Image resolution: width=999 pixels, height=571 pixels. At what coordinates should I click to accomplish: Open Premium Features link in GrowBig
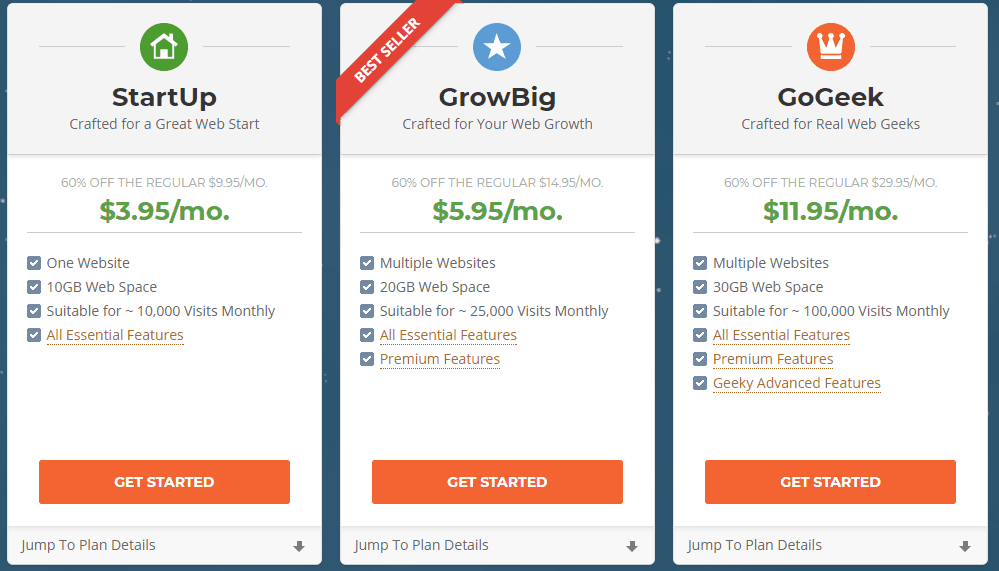coord(440,359)
